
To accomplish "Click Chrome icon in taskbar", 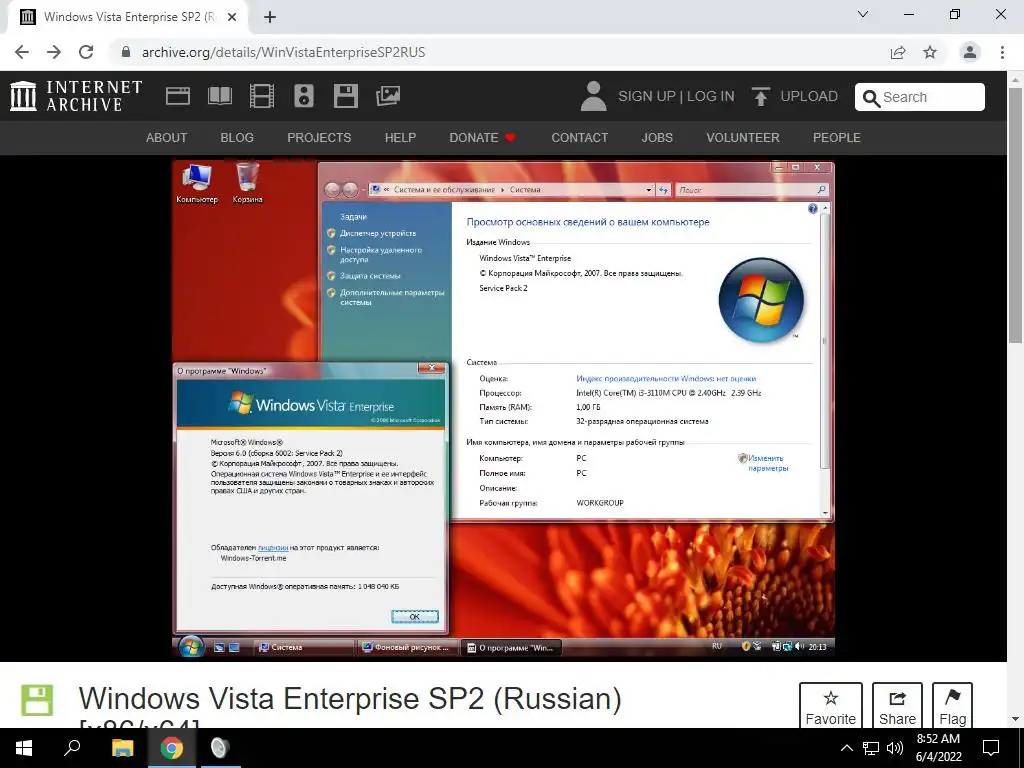I will pyautogui.click(x=172, y=748).
